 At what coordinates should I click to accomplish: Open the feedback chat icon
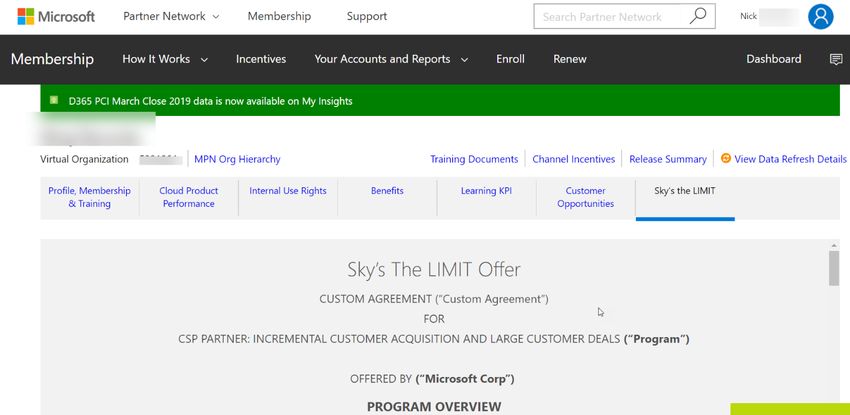(x=836, y=59)
